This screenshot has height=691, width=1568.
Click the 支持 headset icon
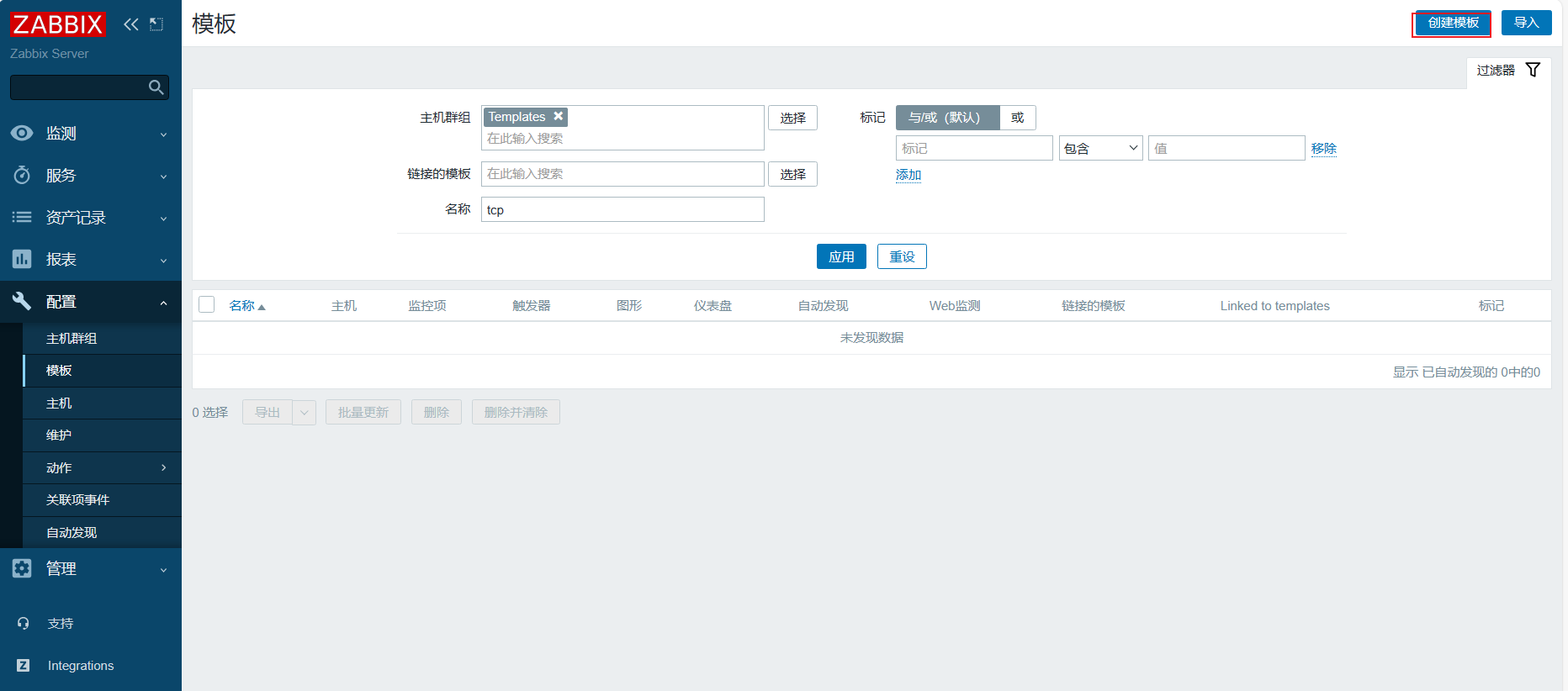pos(23,624)
